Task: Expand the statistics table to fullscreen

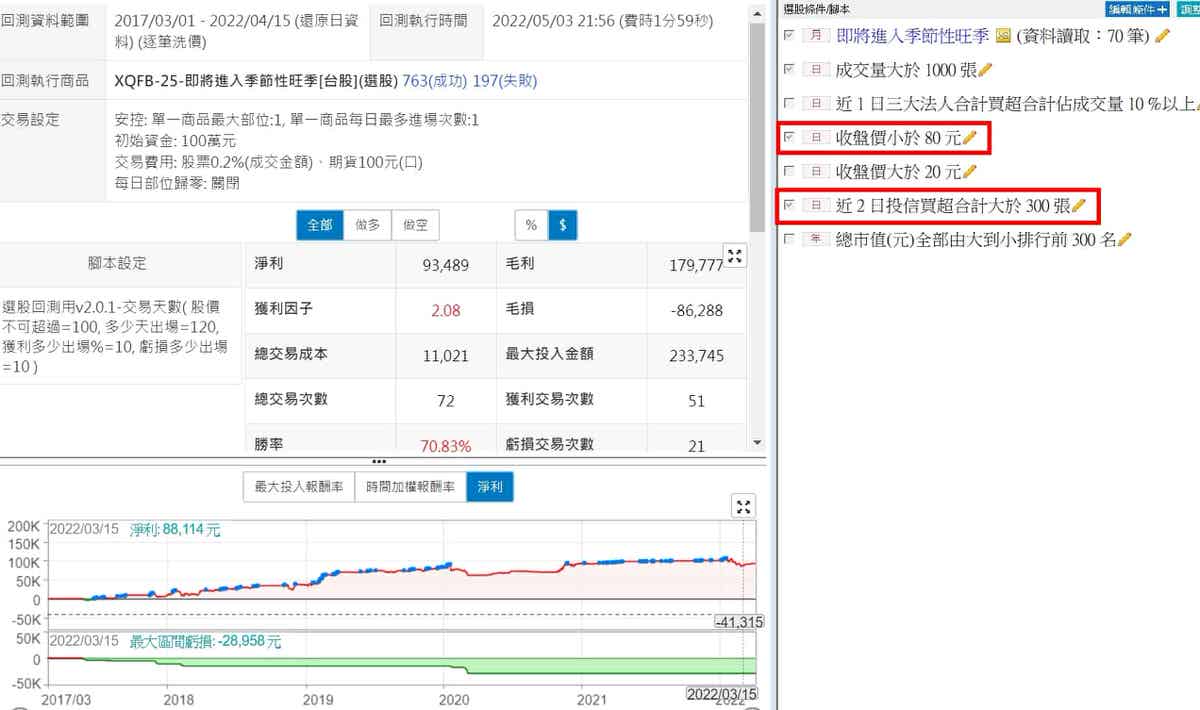Action: (x=735, y=257)
